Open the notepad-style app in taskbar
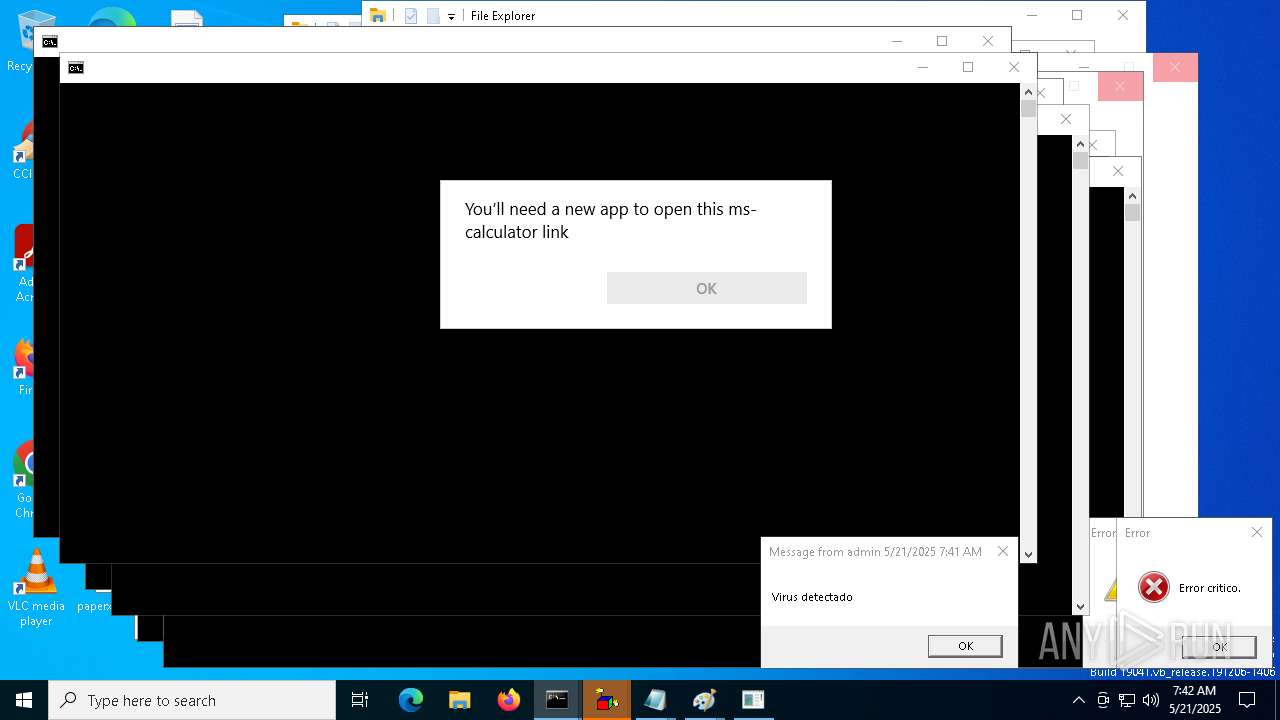This screenshot has height=720, width=1280. 655,700
